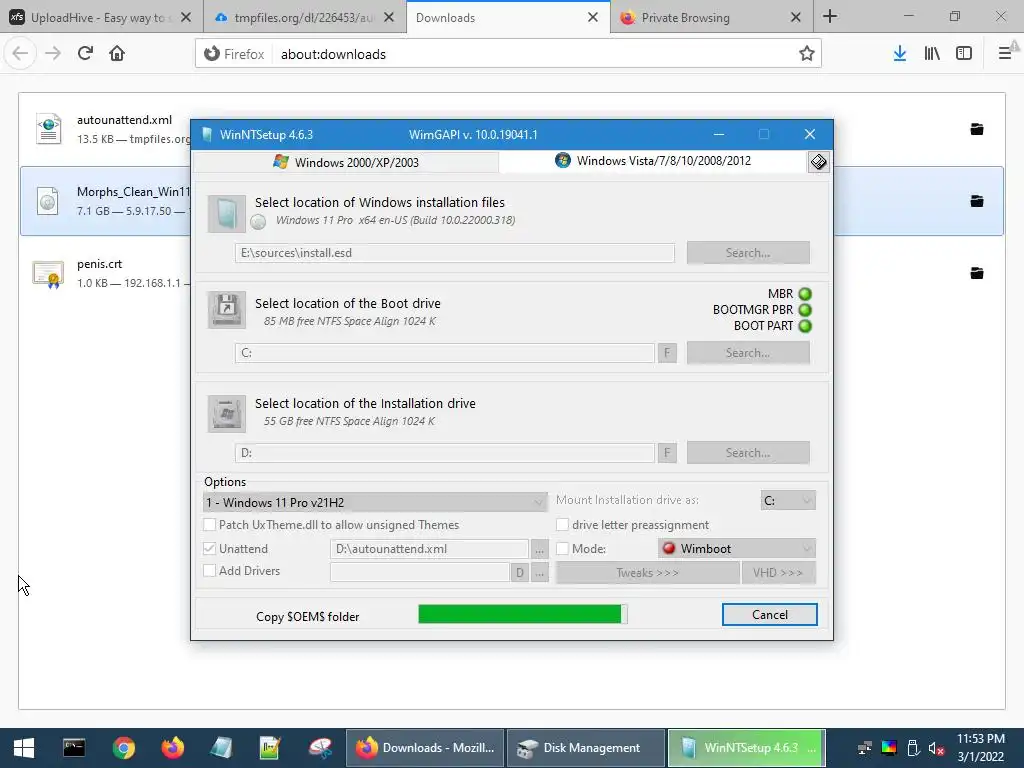Click the D:\autounattend.xml path field
Image resolution: width=1024 pixels, height=768 pixels.
pyautogui.click(x=429, y=549)
